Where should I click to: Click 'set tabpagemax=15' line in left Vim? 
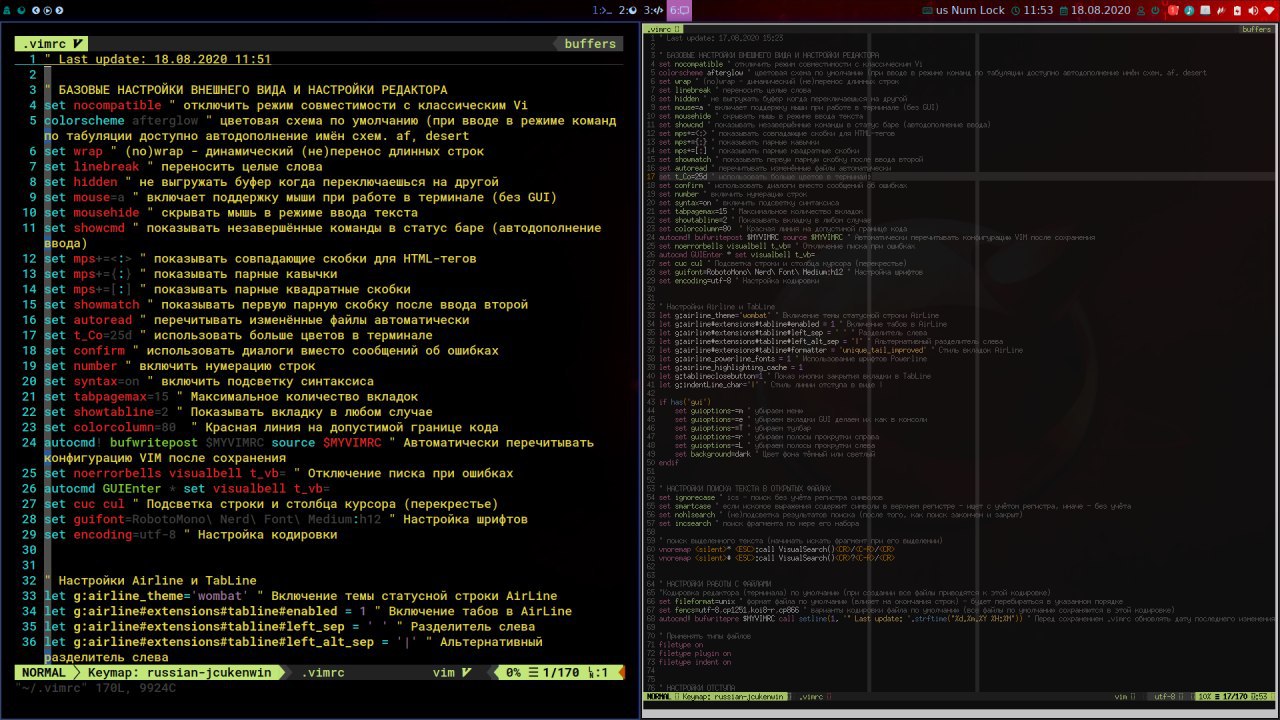coord(231,396)
